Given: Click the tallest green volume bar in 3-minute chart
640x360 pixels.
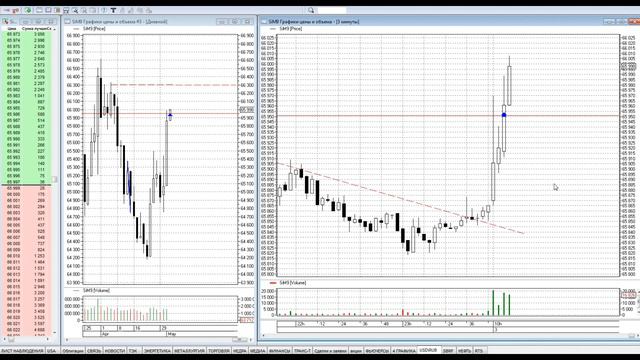Looking at the screenshot, I should [x=493, y=303].
